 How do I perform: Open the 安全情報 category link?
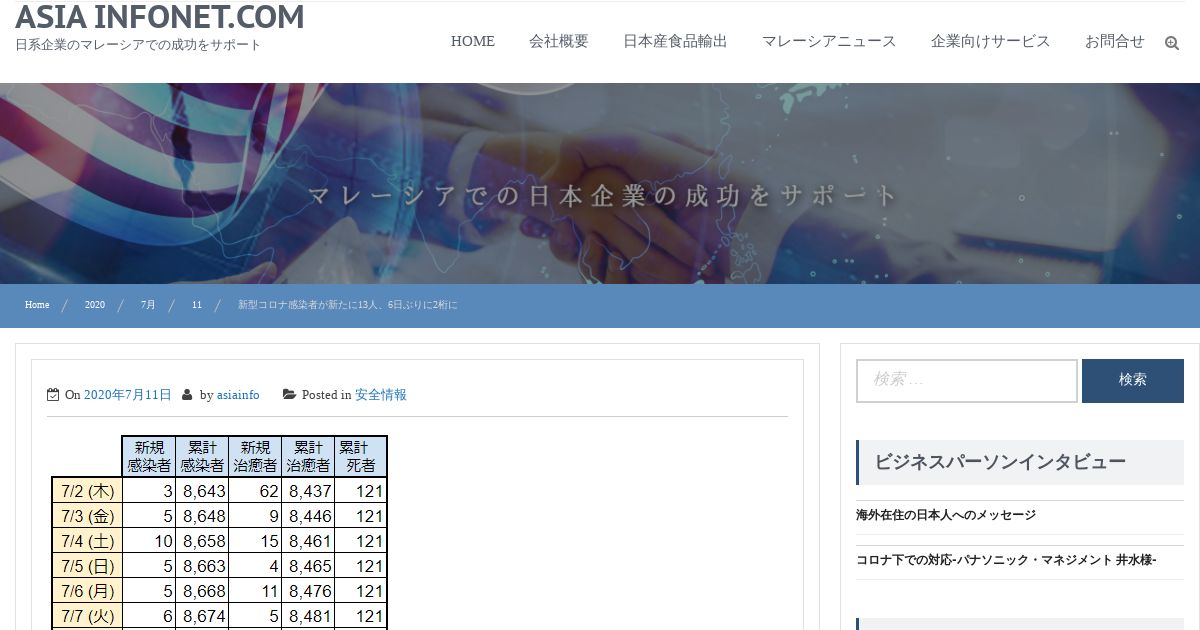(381, 395)
